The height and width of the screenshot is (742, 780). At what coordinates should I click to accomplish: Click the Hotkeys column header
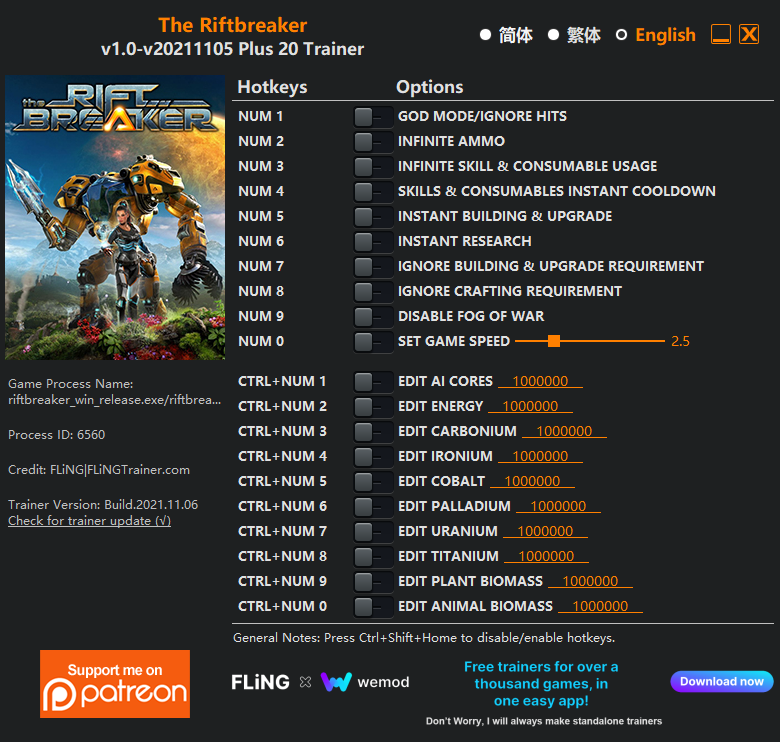click(x=273, y=87)
